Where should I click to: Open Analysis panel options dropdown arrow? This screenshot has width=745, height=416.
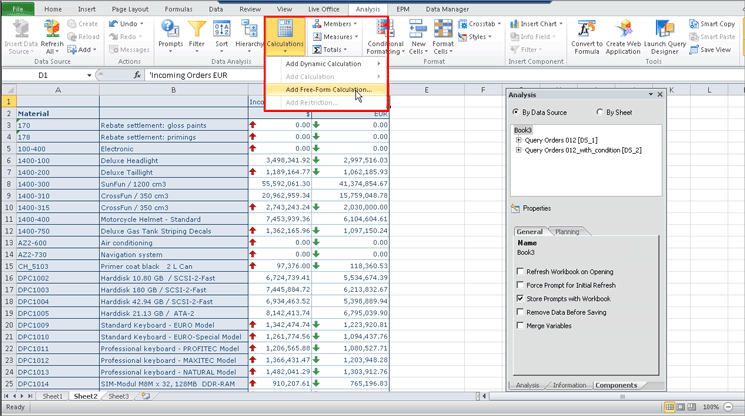[651, 95]
